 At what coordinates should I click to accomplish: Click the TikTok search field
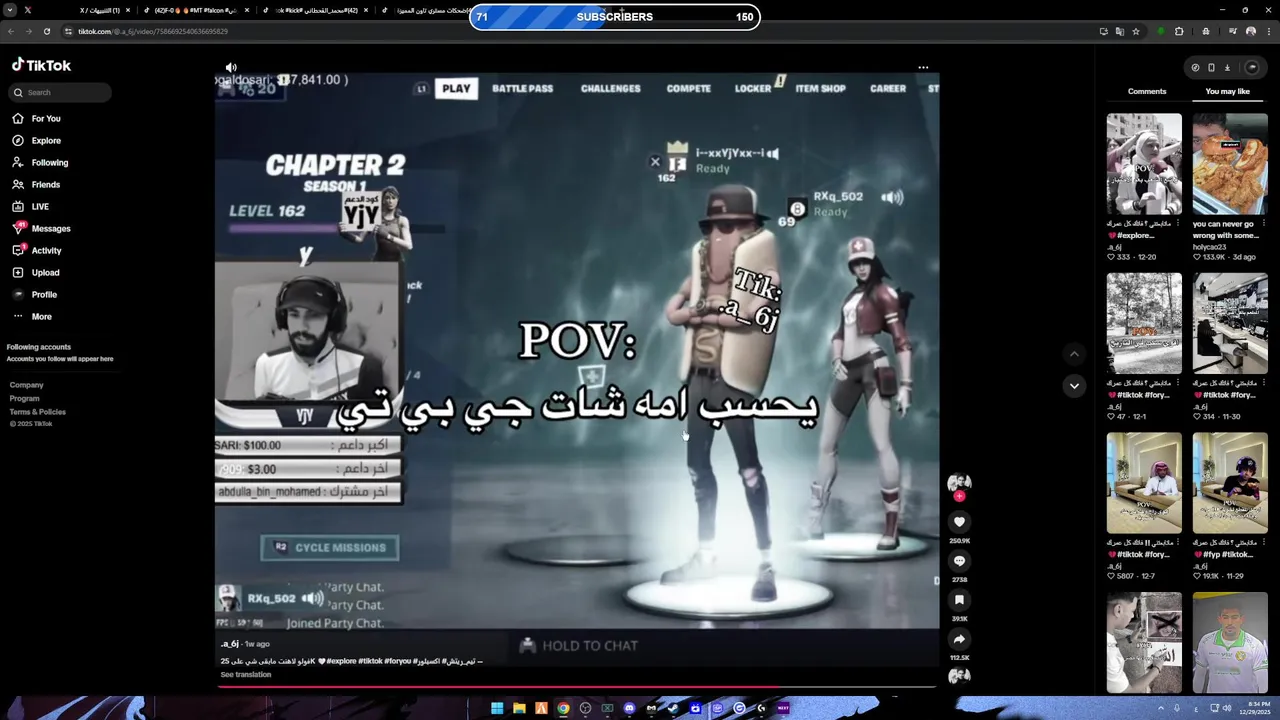(x=60, y=92)
